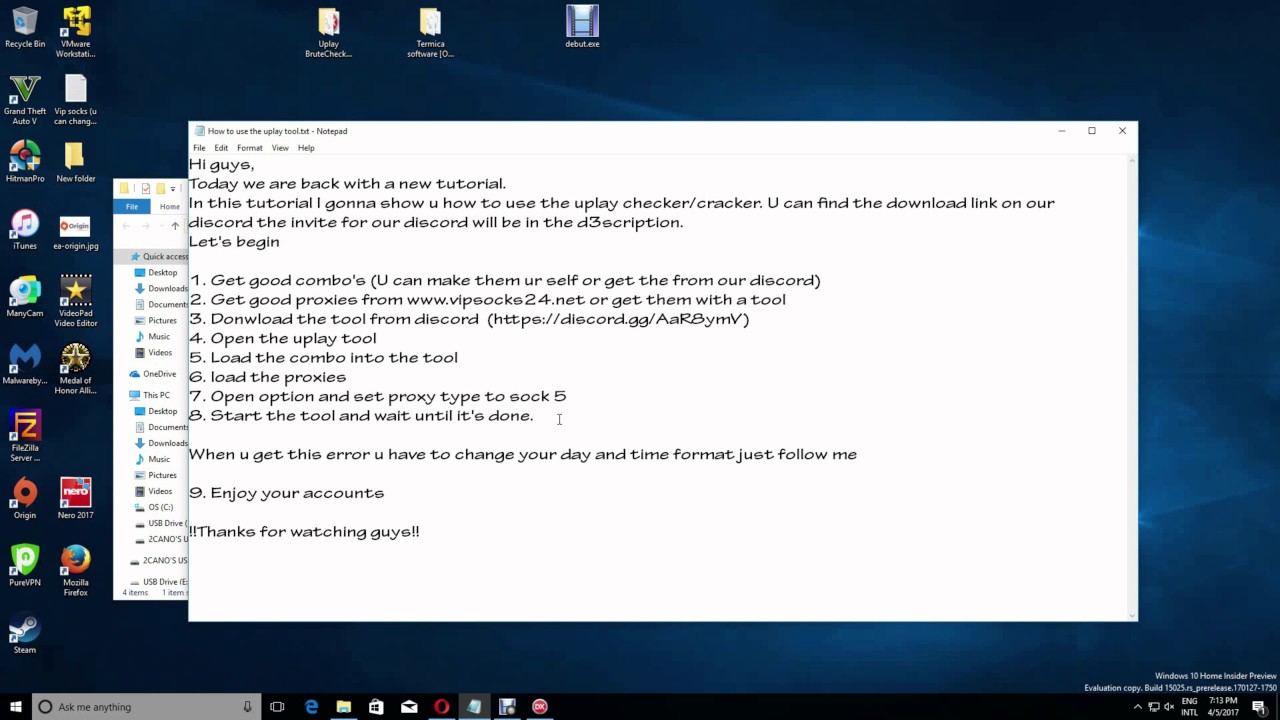The width and height of the screenshot is (1280, 720).
Task: Click the Ask me anything search box
Action: (146, 707)
